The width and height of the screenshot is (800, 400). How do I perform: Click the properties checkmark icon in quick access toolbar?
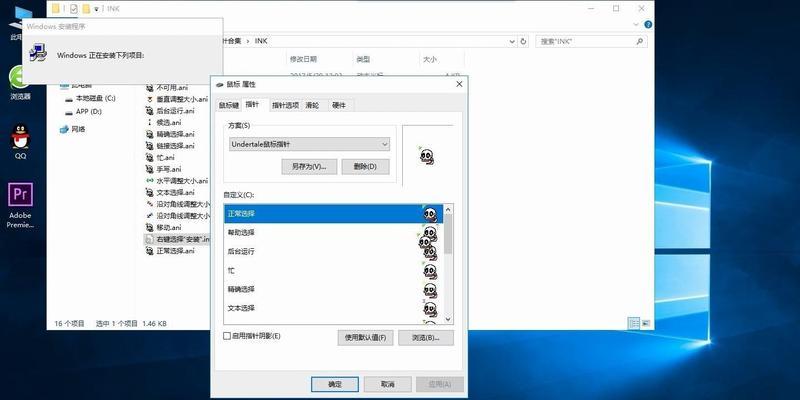pyautogui.click(x=74, y=8)
